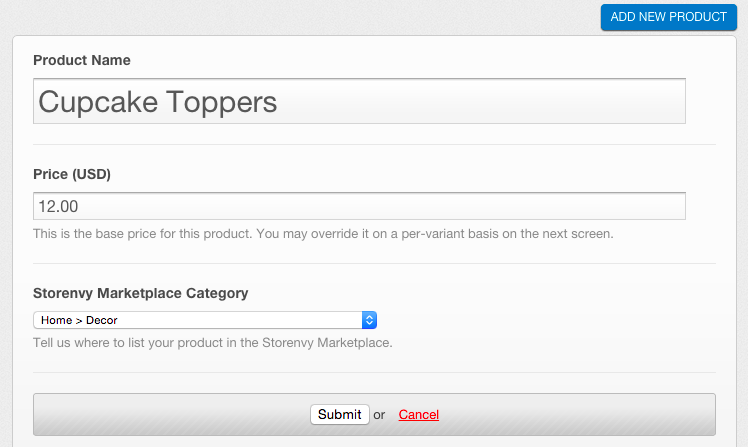Viewport: 748px width, 447px height.
Task: Focus the Product Name input field
Action: 359,101
